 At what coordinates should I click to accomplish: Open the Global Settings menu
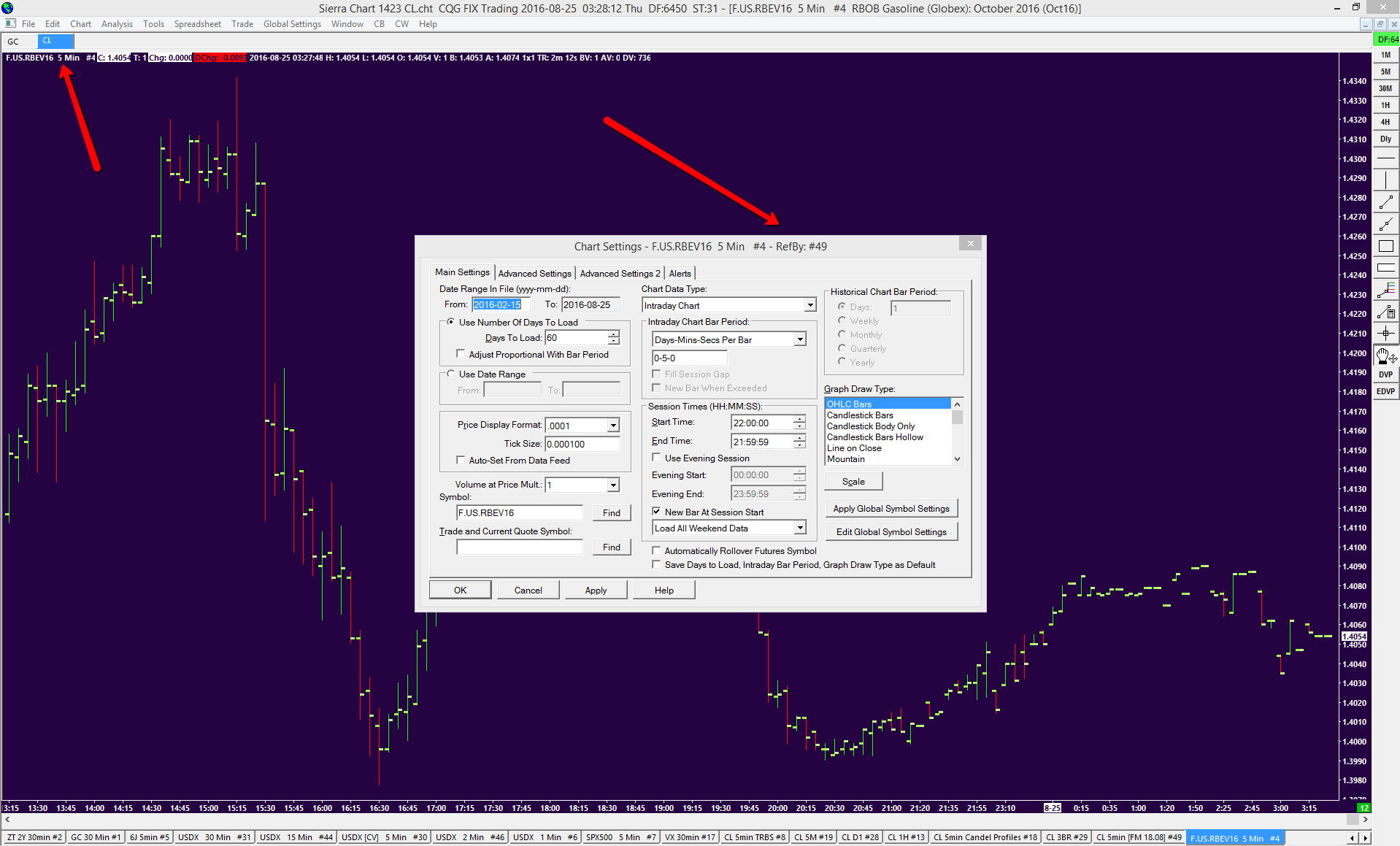coord(292,24)
